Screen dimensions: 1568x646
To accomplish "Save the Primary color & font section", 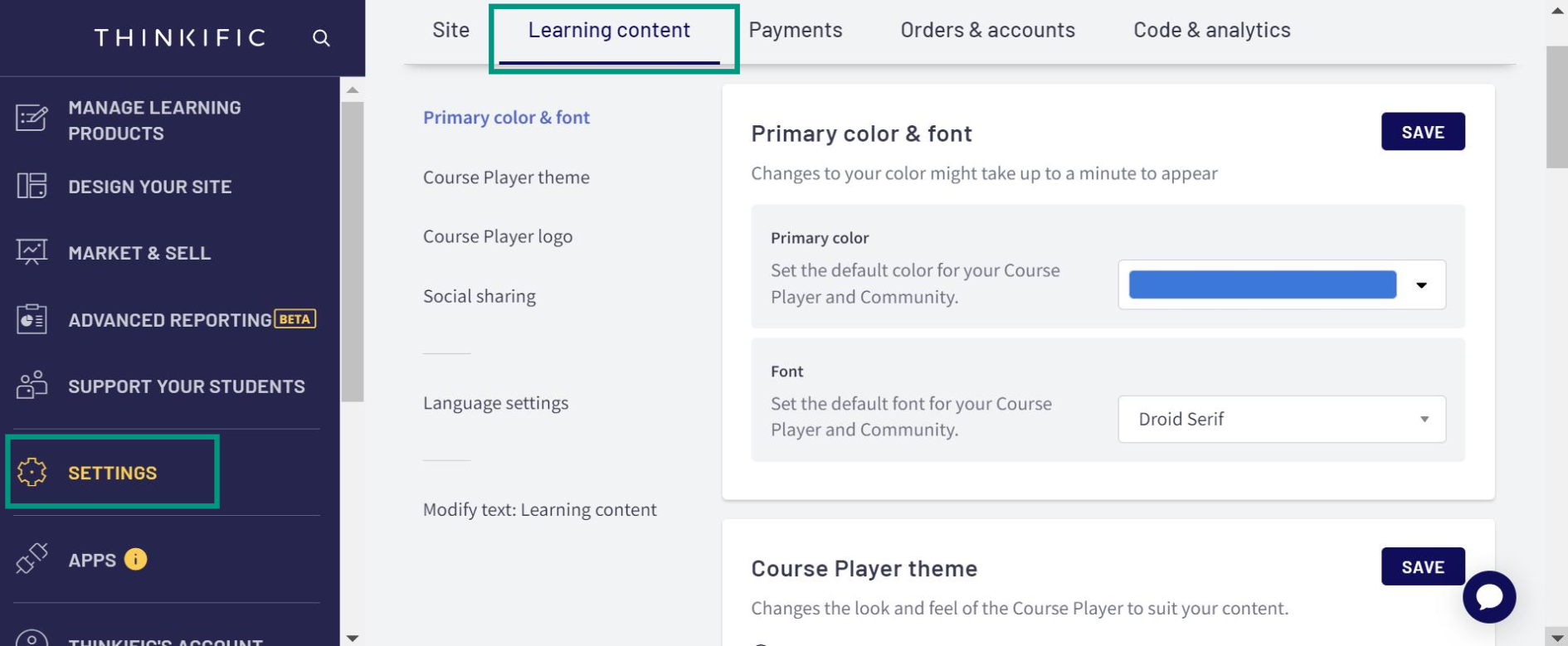I will (x=1423, y=132).
